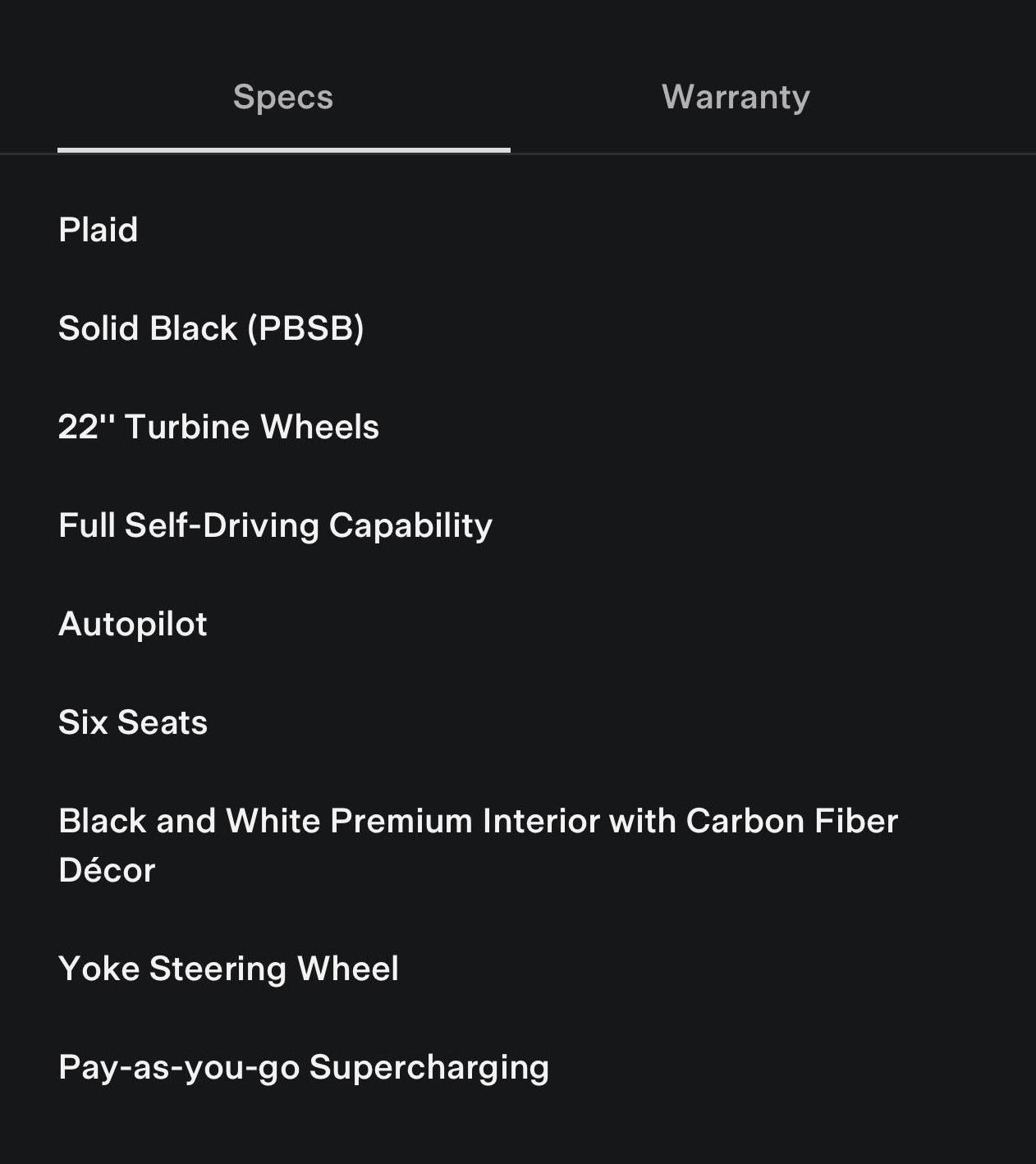Click the word Steering

(x=218, y=969)
